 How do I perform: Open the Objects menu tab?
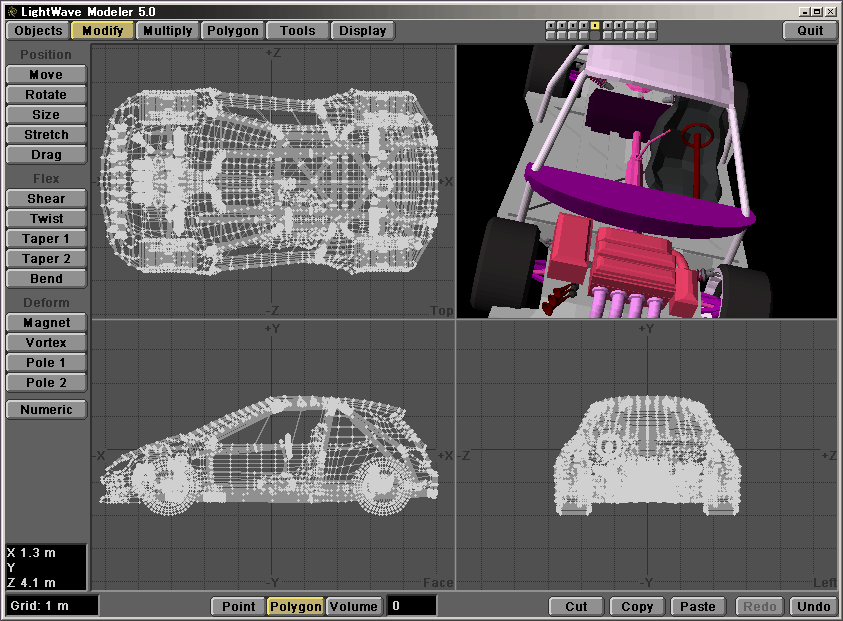pos(38,30)
